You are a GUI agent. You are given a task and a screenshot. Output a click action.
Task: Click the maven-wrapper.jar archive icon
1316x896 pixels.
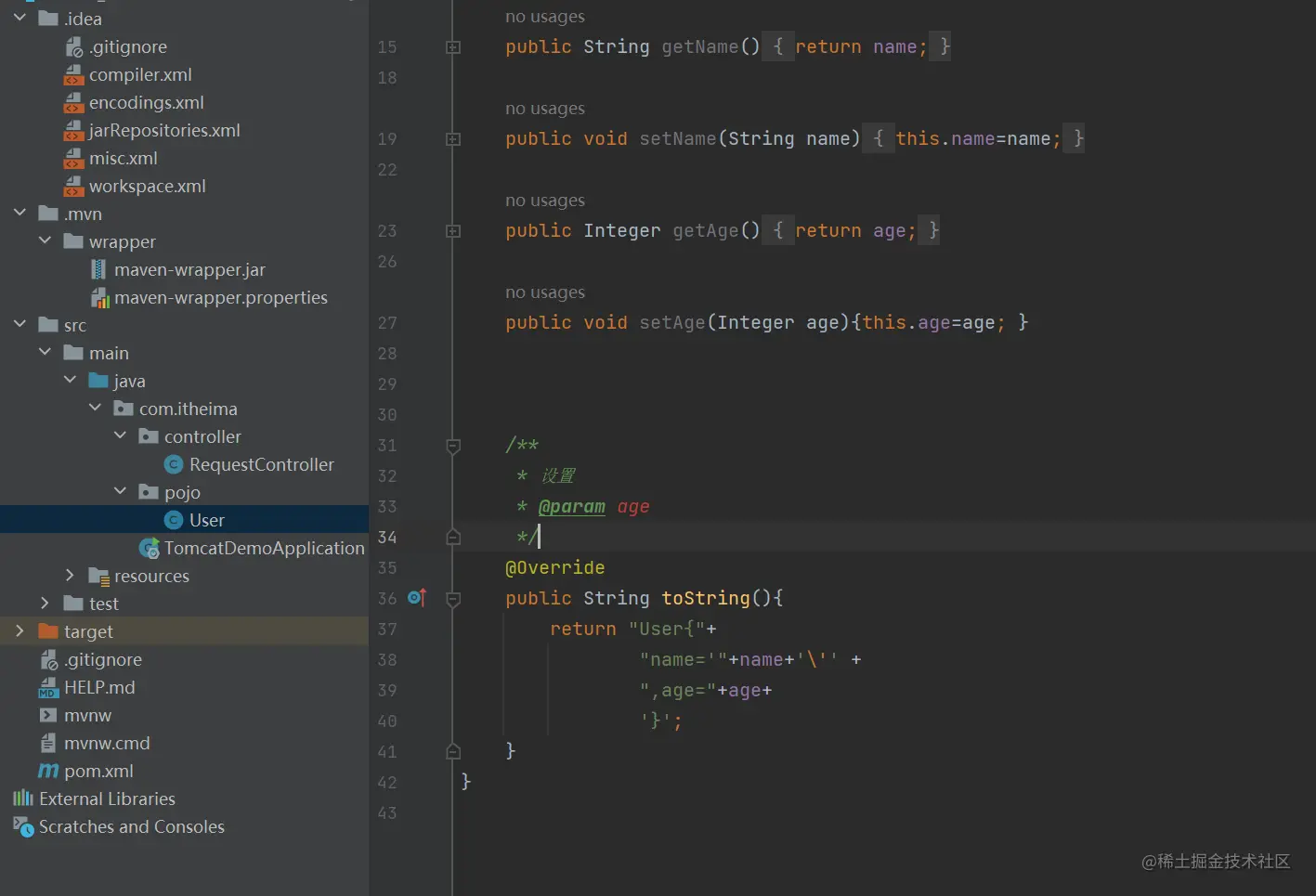point(98,269)
